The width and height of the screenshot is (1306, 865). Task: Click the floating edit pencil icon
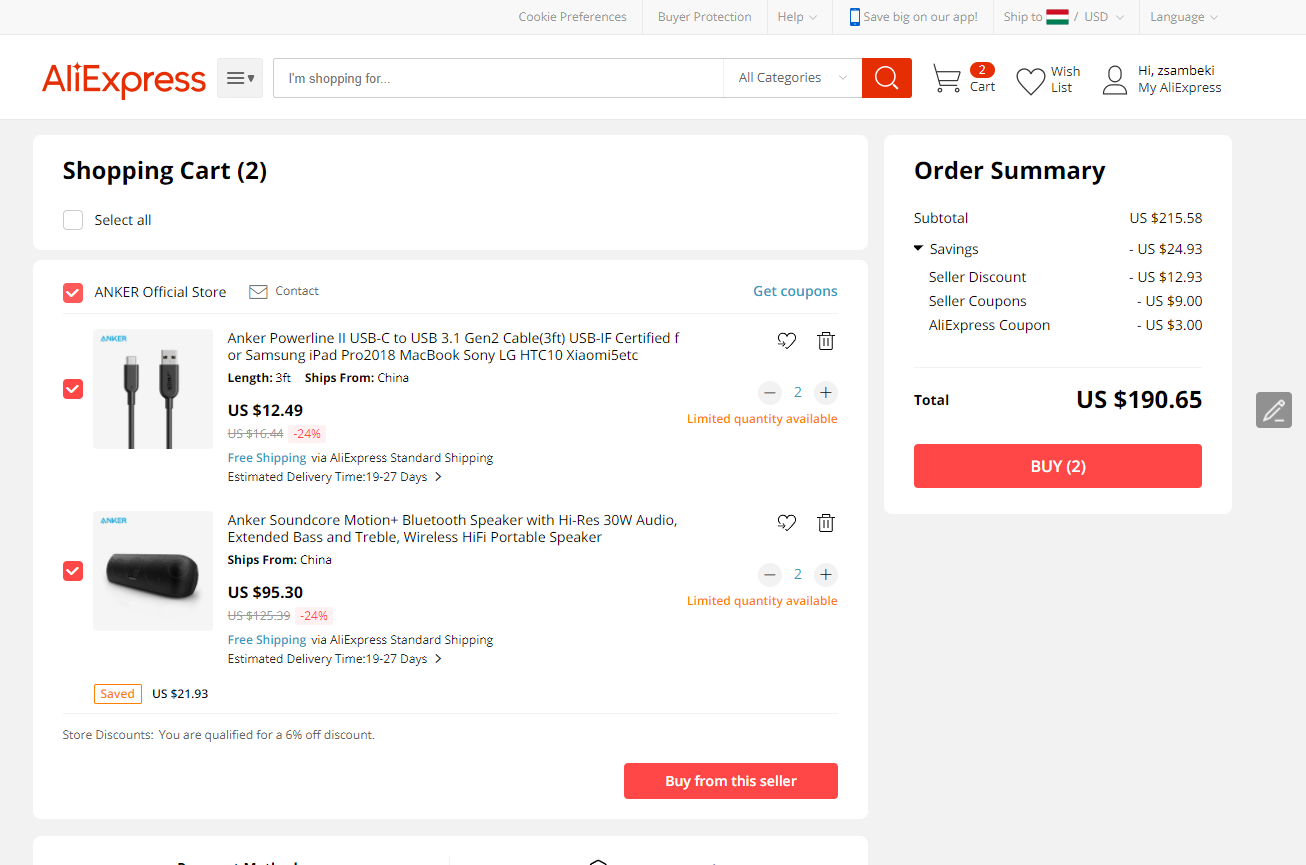[1274, 410]
